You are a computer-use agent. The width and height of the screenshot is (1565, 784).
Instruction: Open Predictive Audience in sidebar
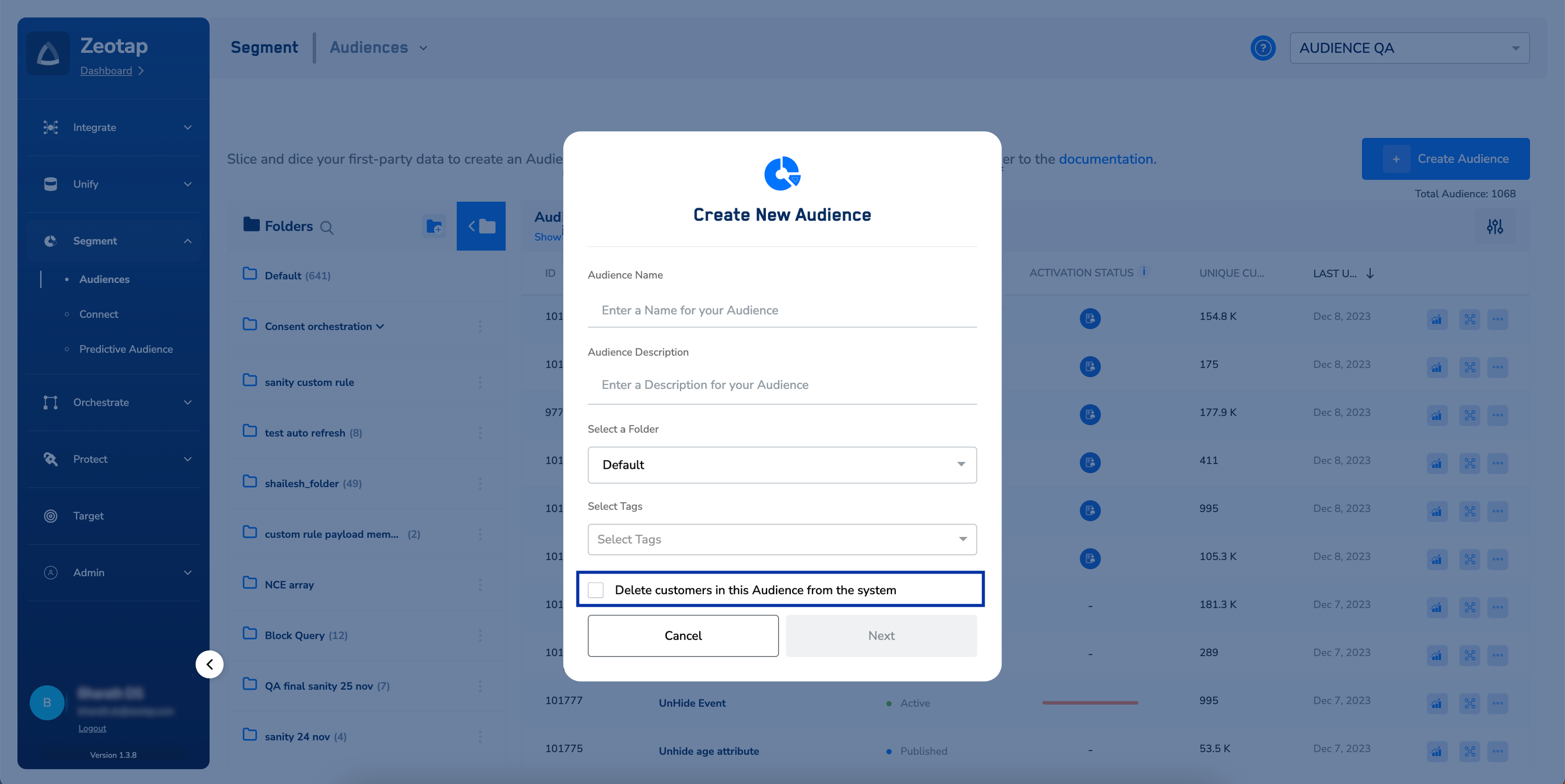[x=126, y=349]
